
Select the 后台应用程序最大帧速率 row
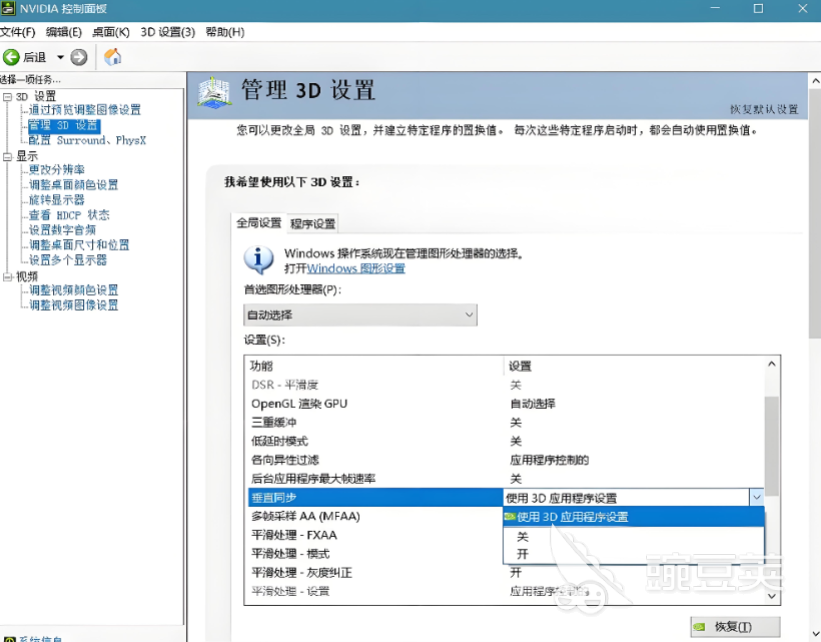point(505,479)
